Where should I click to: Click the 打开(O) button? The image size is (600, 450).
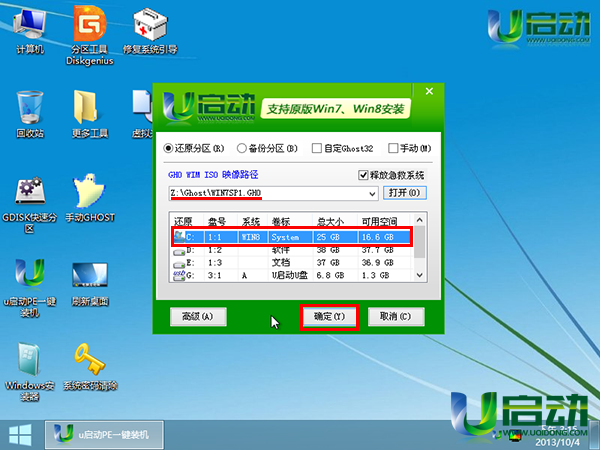click(404, 192)
